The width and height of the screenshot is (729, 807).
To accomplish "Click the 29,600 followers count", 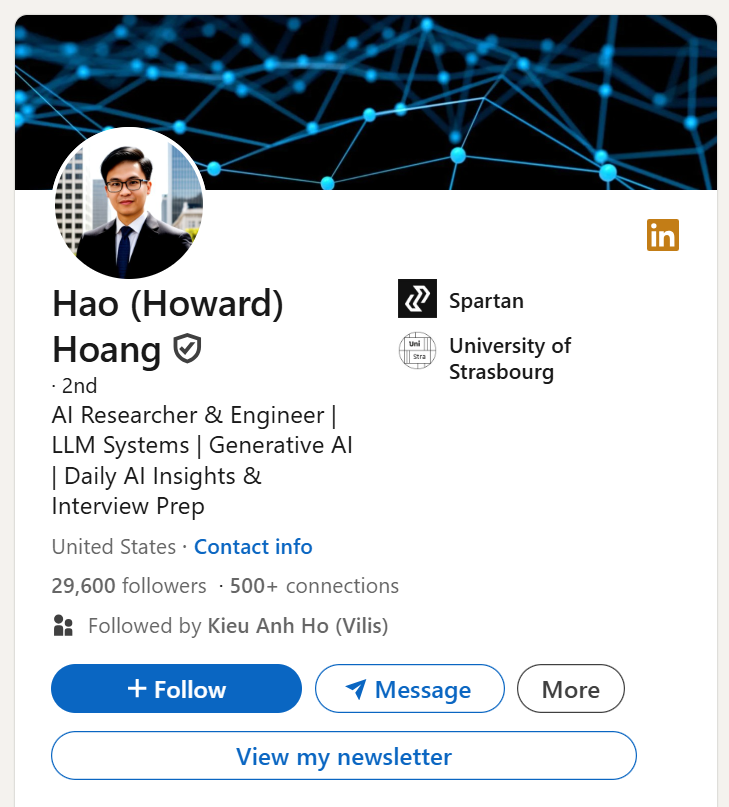I will click(x=129, y=586).
